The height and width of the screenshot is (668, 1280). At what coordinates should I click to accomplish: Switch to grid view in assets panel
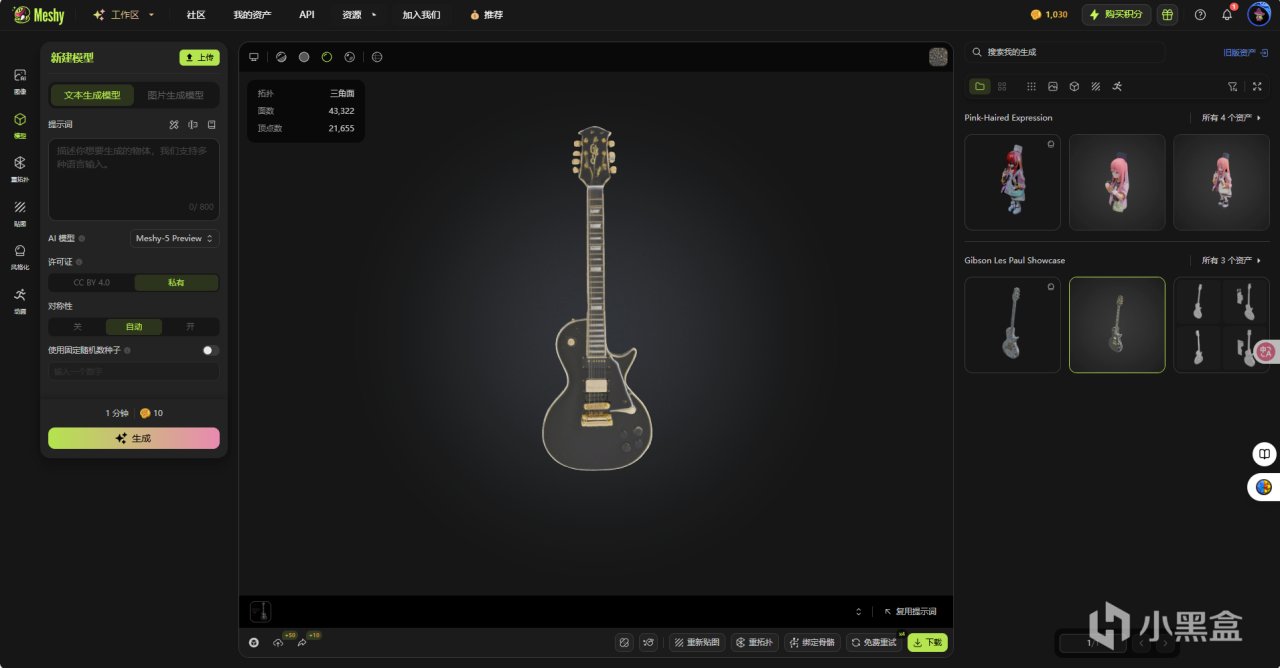(x=1002, y=87)
